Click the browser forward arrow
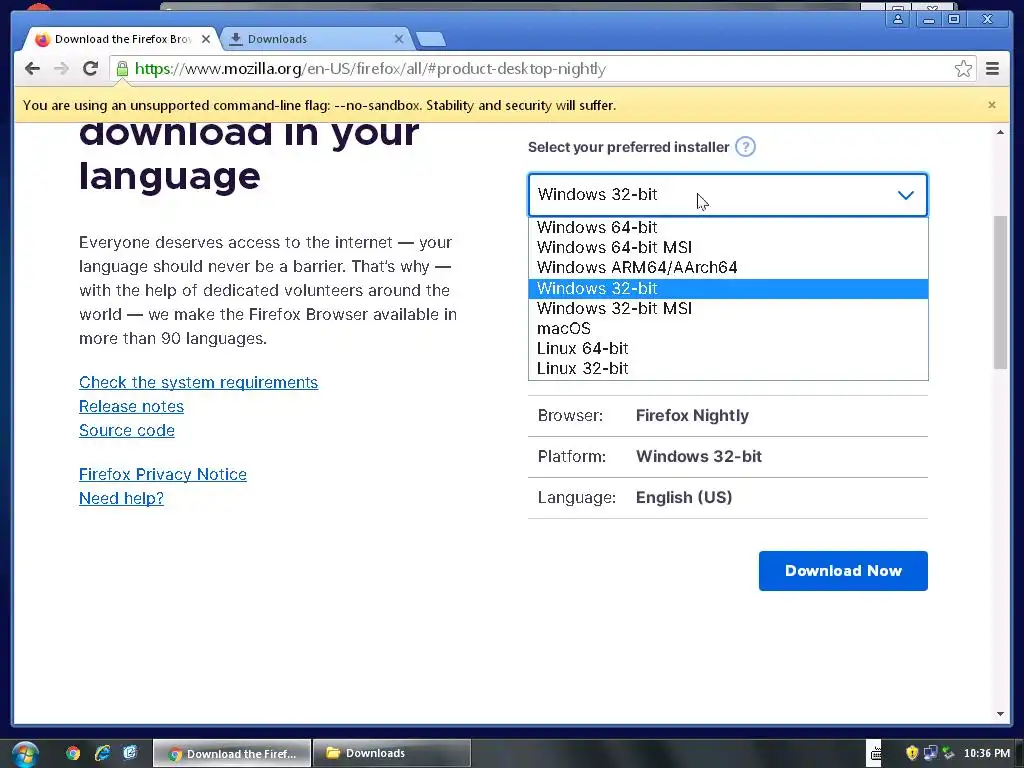1024x768 pixels. click(61, 69)
